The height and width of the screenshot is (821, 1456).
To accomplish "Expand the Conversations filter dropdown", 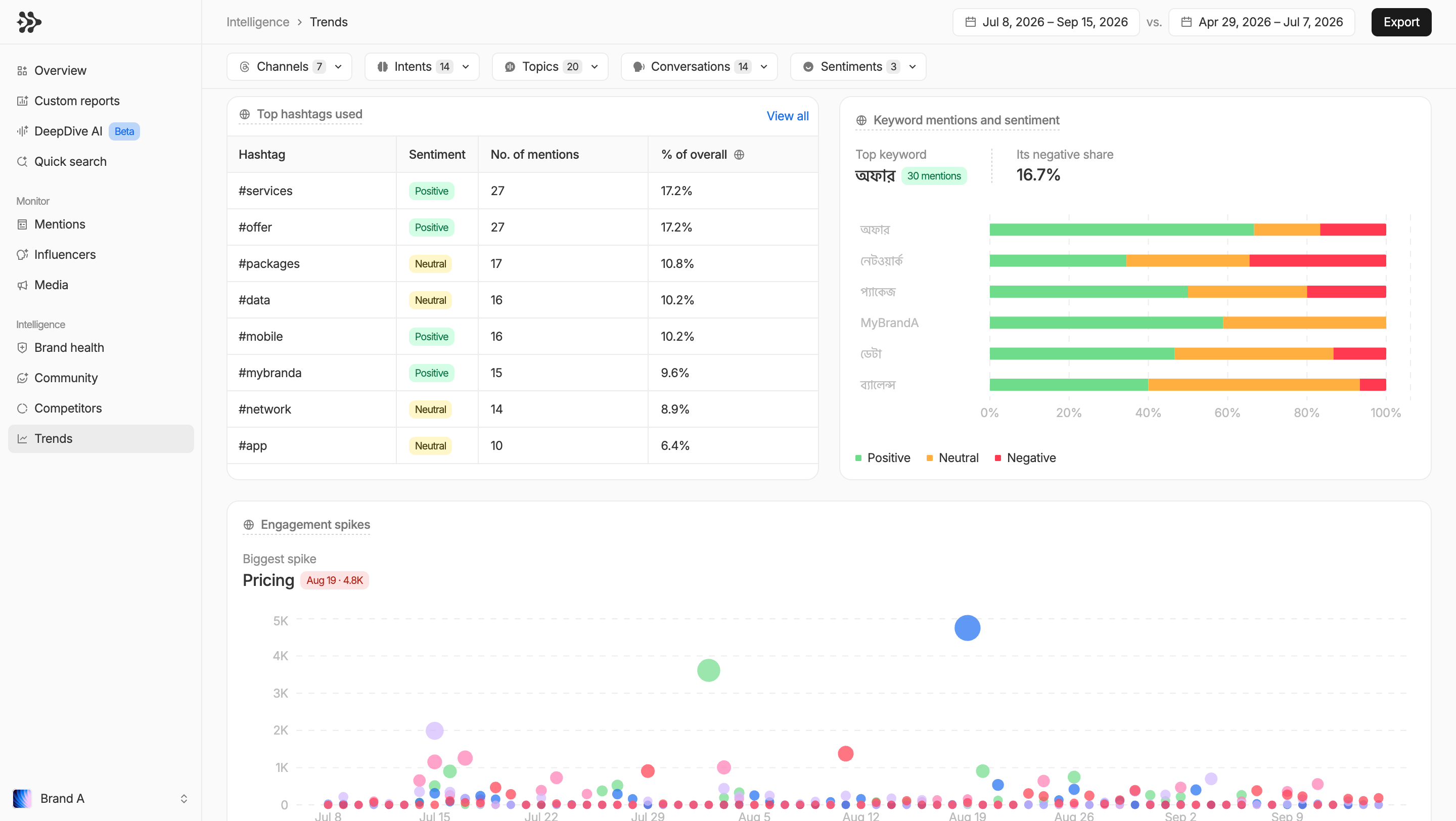I will click(699, 67).
